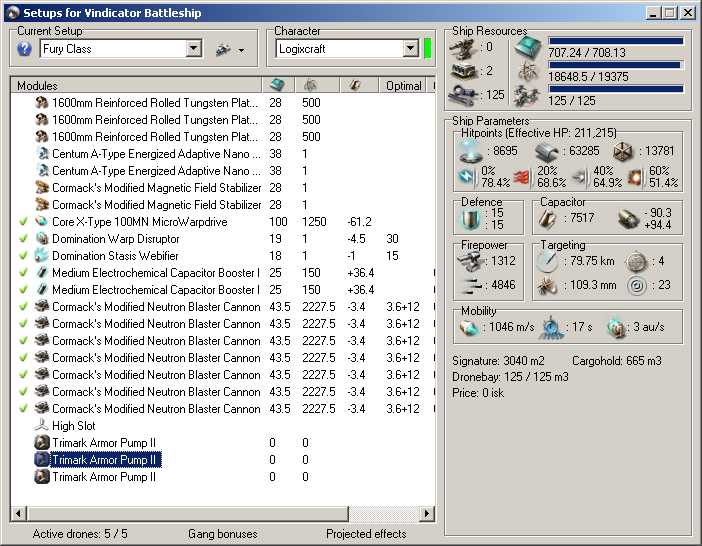Image resolution: width=702 pixels, height=546 pixels.
Task: Click the powergrid icon beside 18648.5 / 19375
Action: pyautogui.click(x=528, y=71)
